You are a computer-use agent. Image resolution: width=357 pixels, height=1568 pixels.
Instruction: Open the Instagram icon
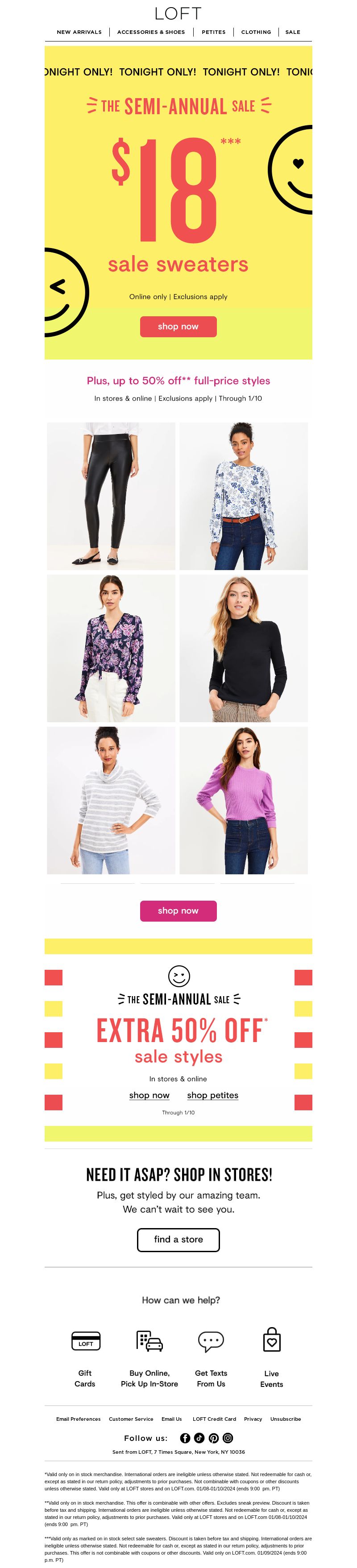(228, 1438)
